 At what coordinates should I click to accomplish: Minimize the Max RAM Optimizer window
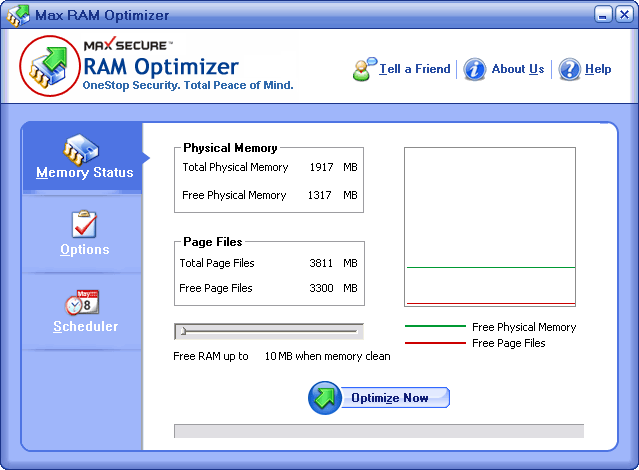click(x=603, y=15)
